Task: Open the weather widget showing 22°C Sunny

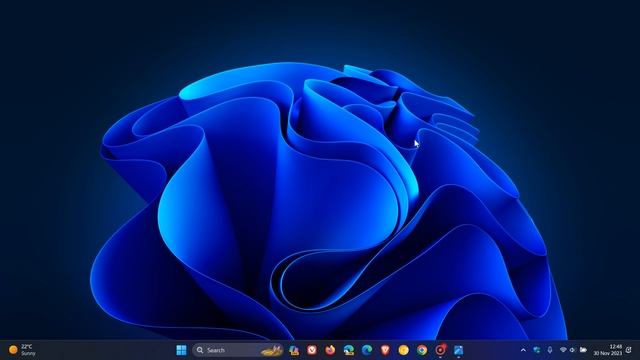Action: (22, 350)
